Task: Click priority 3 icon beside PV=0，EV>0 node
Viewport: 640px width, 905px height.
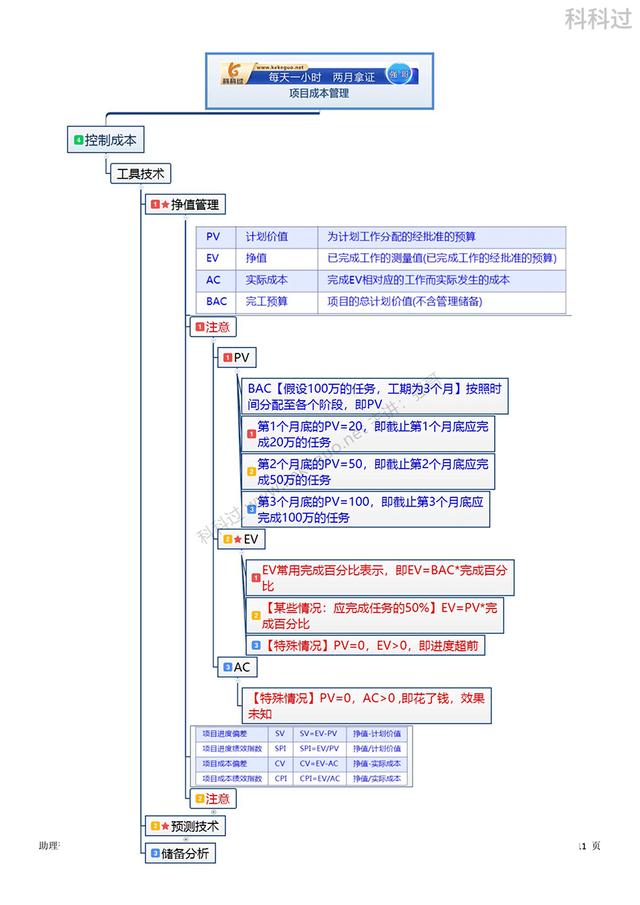Action: (x=256, y=645)
